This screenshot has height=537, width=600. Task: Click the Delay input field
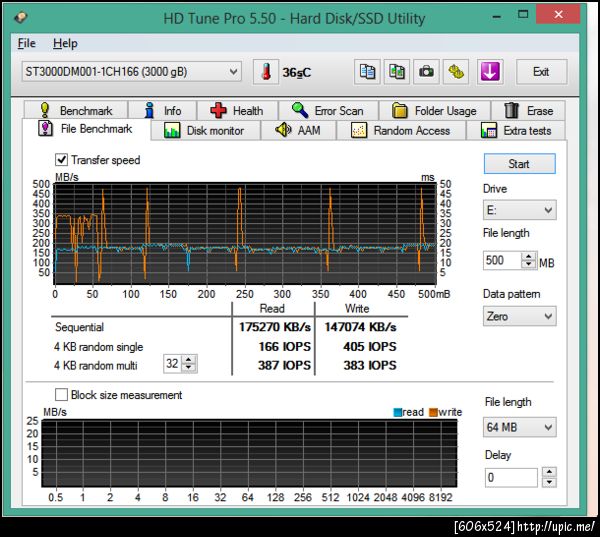(511, 477)
